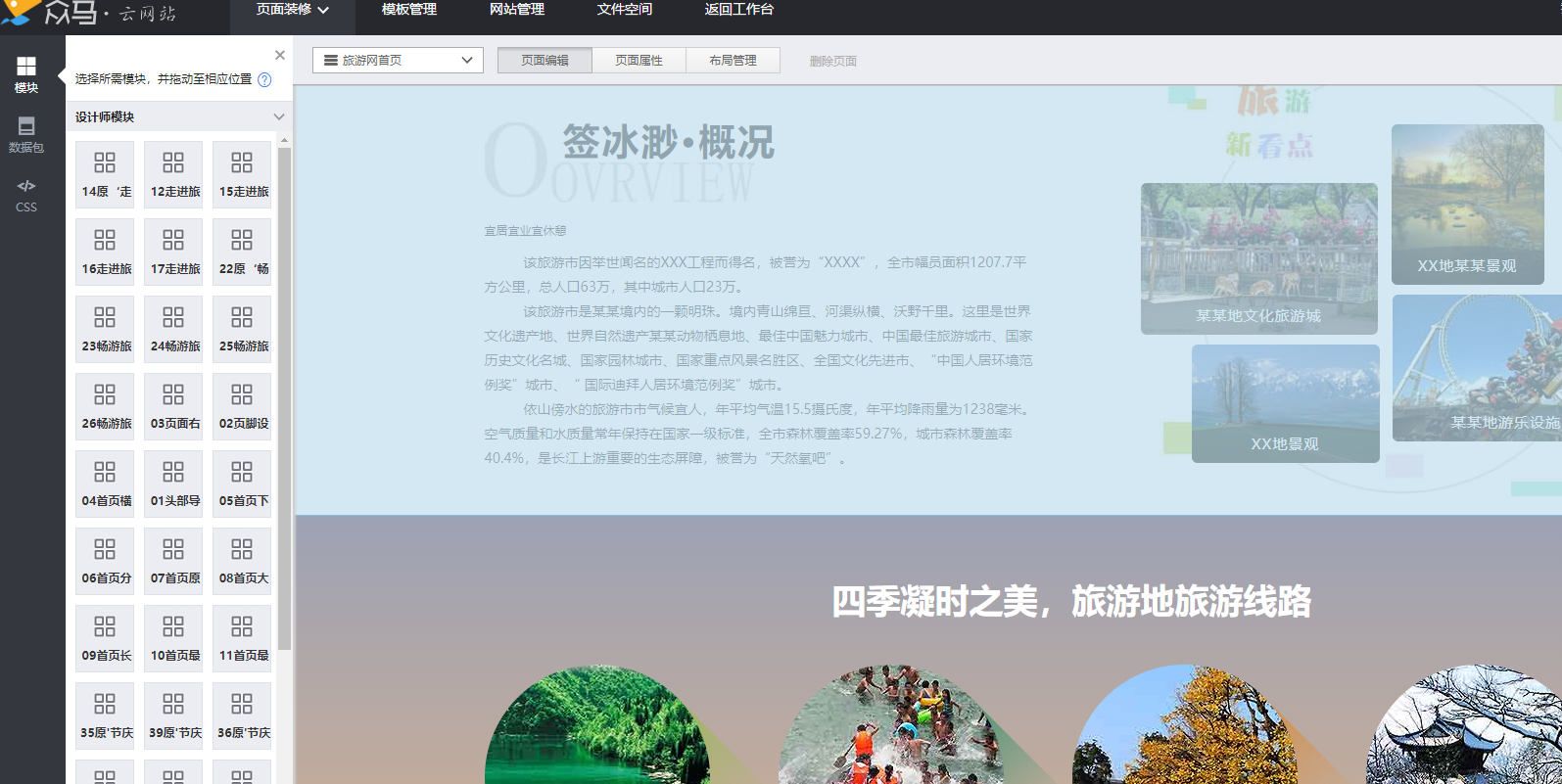The height and width of the screenshot is (784, 1562).
Task: Click 返回工作台 in top bar
Action: point(739,10)
